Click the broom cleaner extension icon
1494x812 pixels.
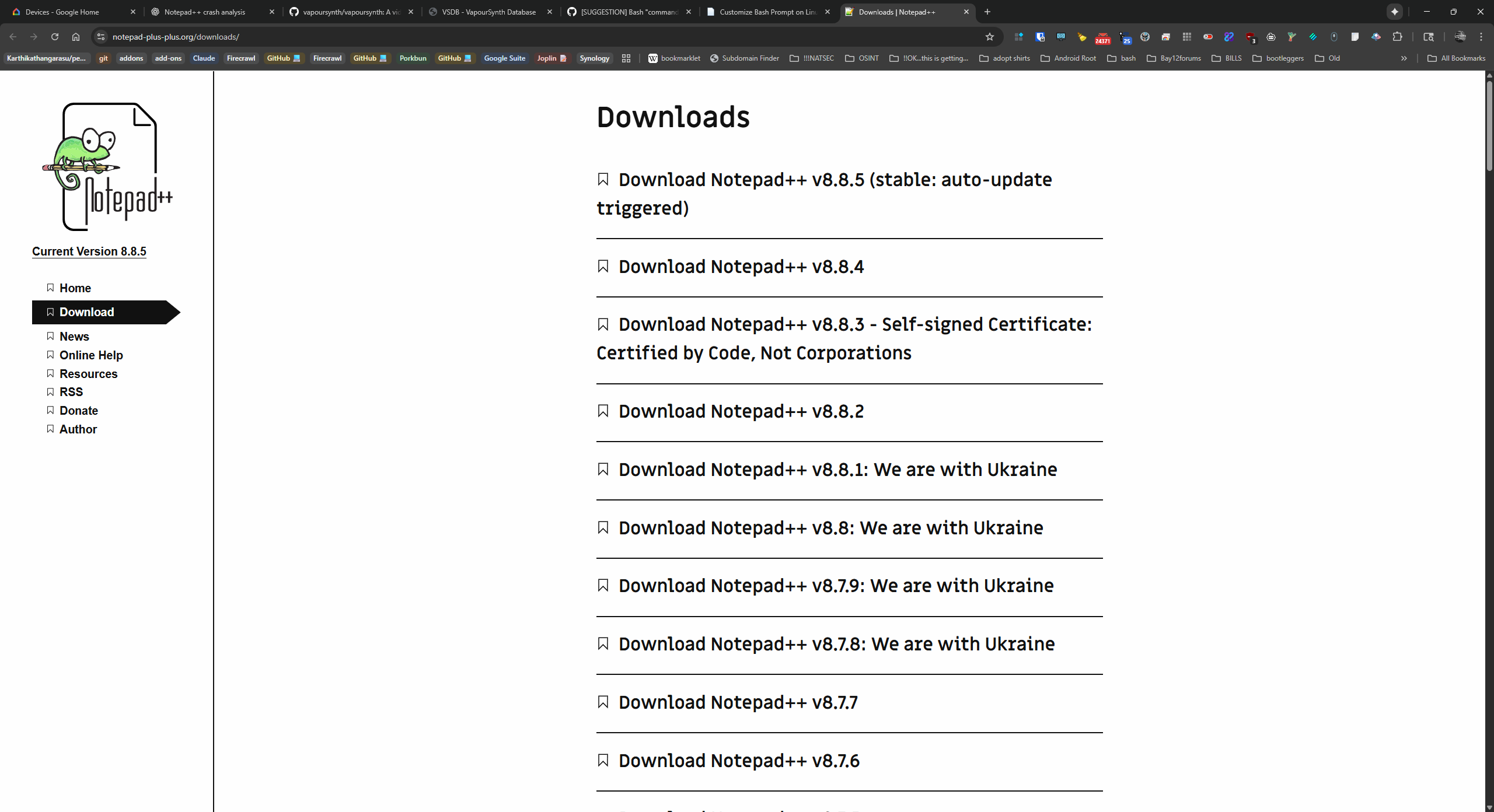click(x=1081, y=37)
